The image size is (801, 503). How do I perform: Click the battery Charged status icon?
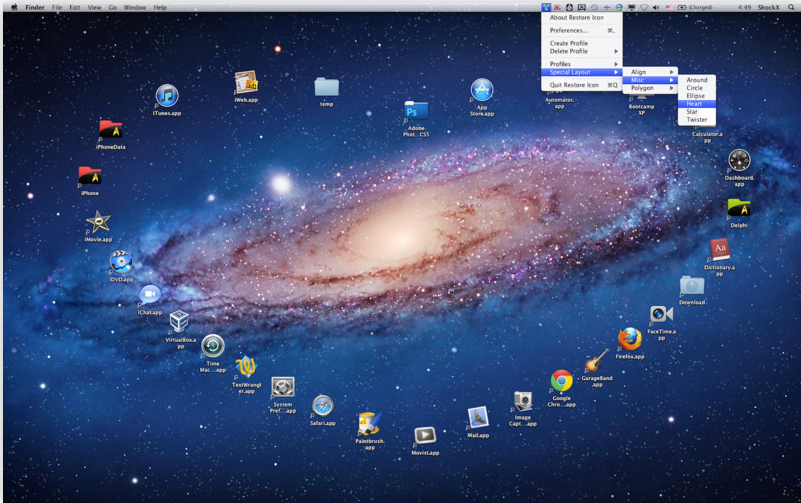[695, 7]
